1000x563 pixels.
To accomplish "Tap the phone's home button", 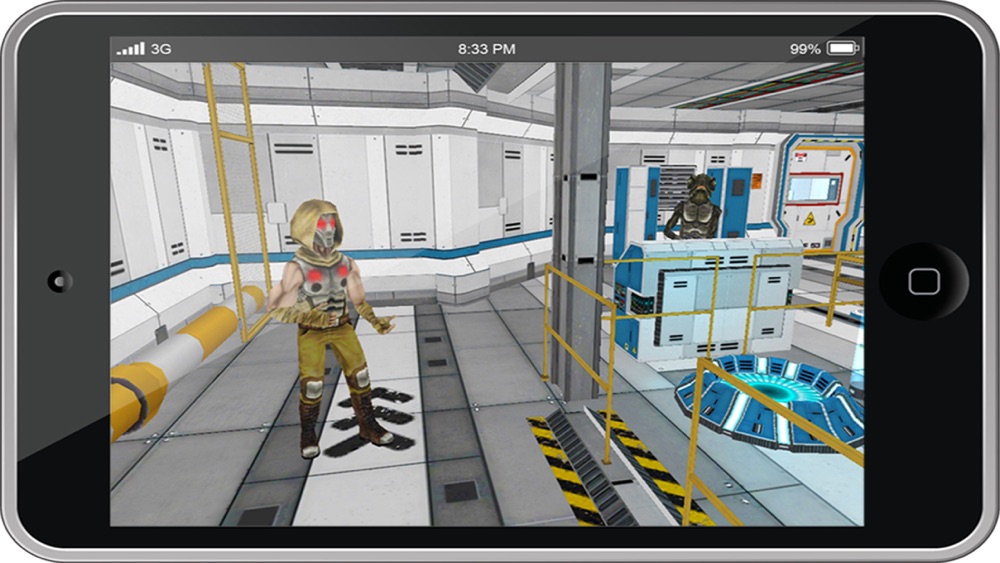I will coord(923,281).
